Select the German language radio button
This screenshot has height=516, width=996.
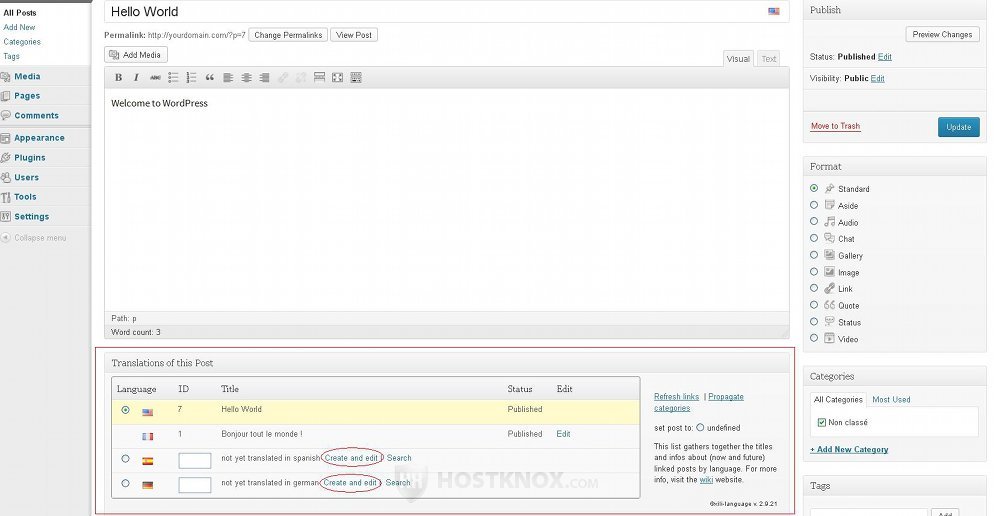point(125,484)
